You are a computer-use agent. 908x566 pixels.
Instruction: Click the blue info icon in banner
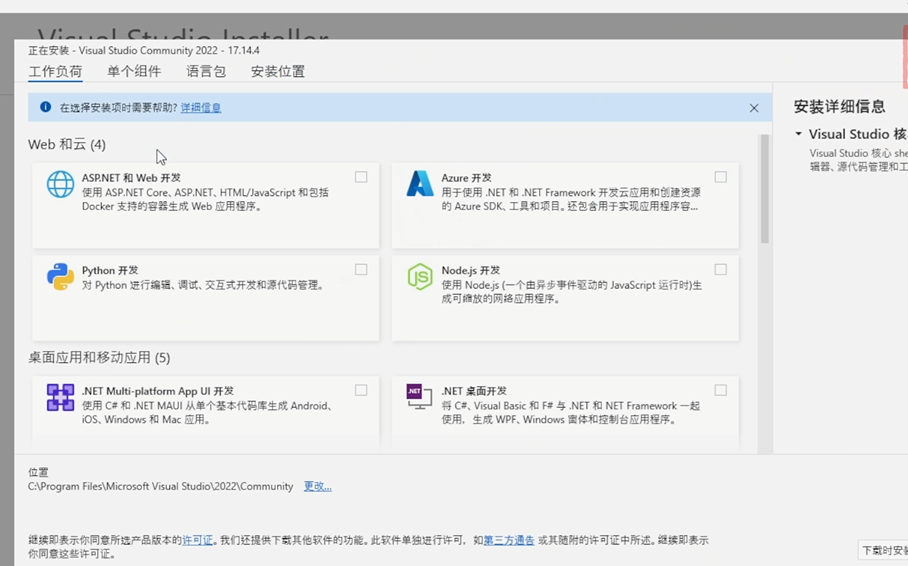click(45, 107)
